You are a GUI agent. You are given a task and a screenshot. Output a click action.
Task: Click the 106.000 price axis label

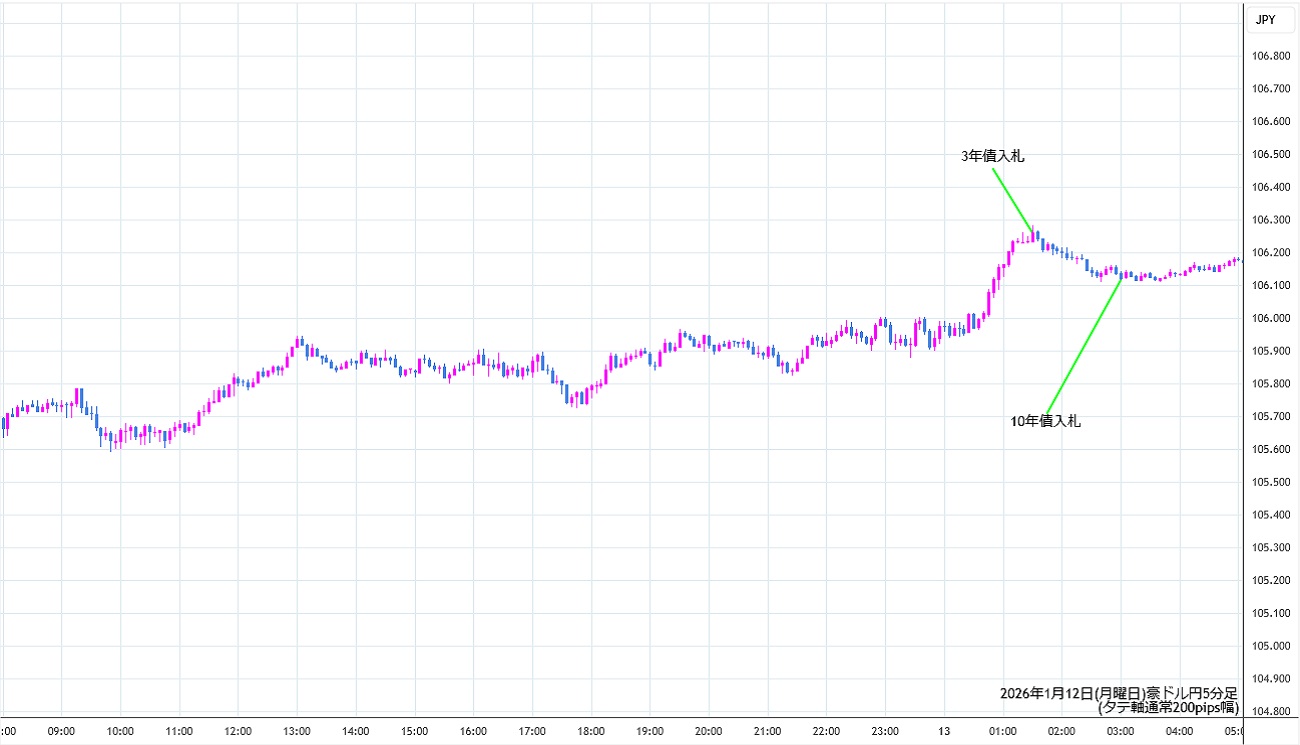pos(1269,318)
